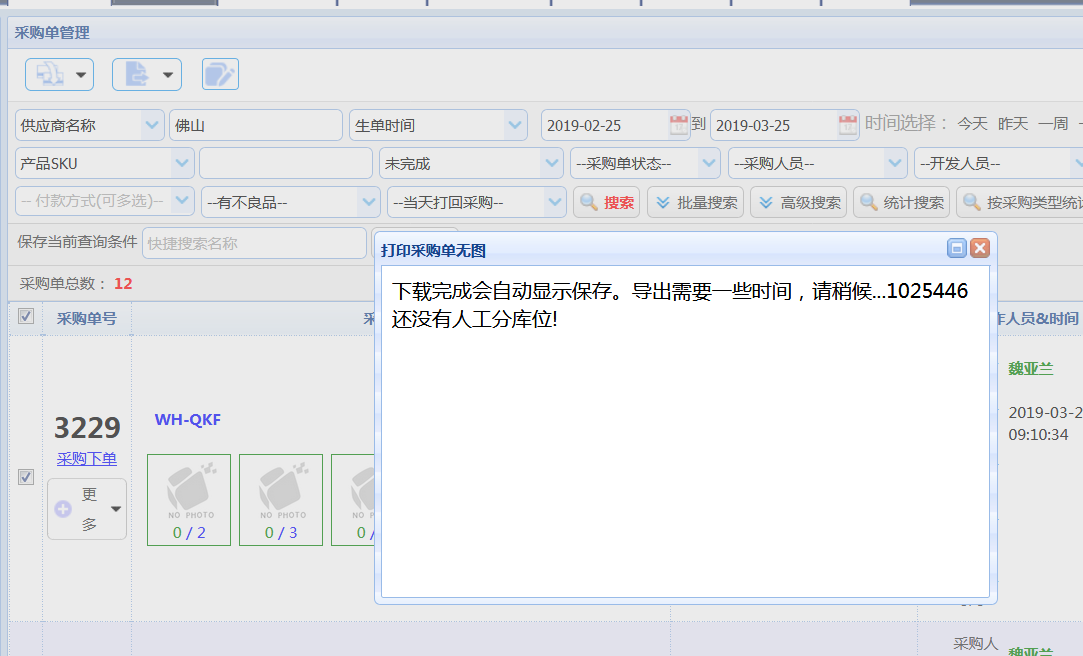This screenshot has height=656, width=1083.
Task: Open the export document dropdown button
Action: pos(147,75)
